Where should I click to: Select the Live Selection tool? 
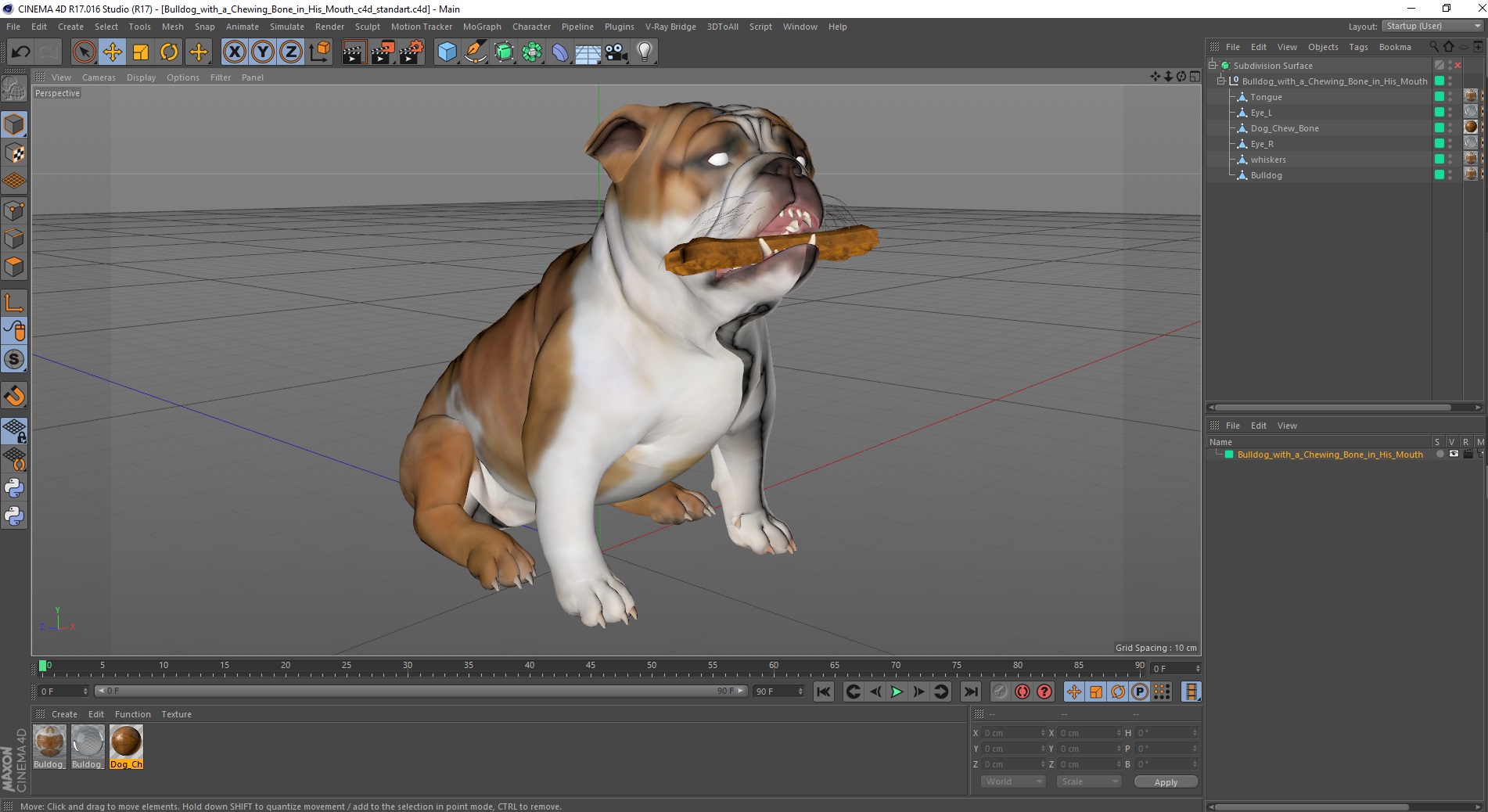click(x=84, y=52)
